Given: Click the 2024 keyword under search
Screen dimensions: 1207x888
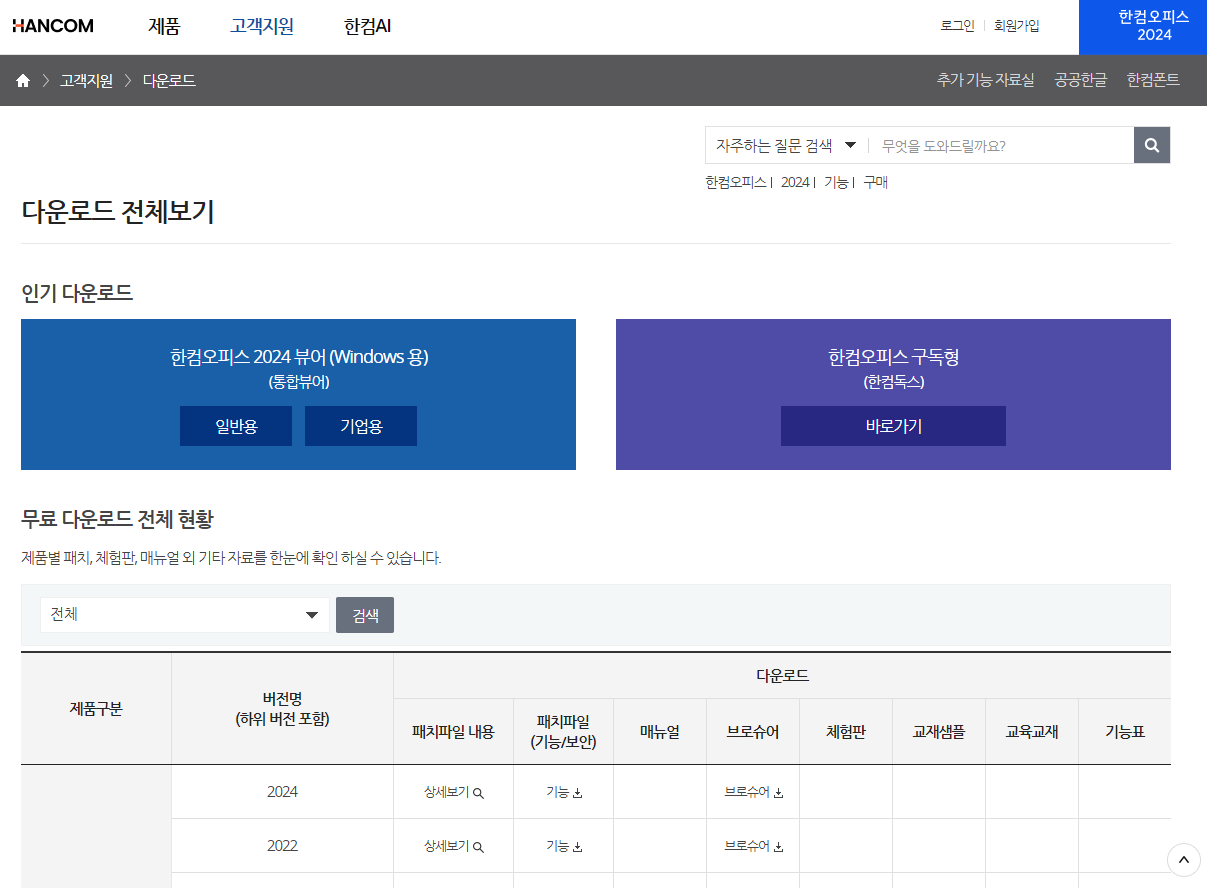Looking at the screenshot, I should (x=795, y=182).
